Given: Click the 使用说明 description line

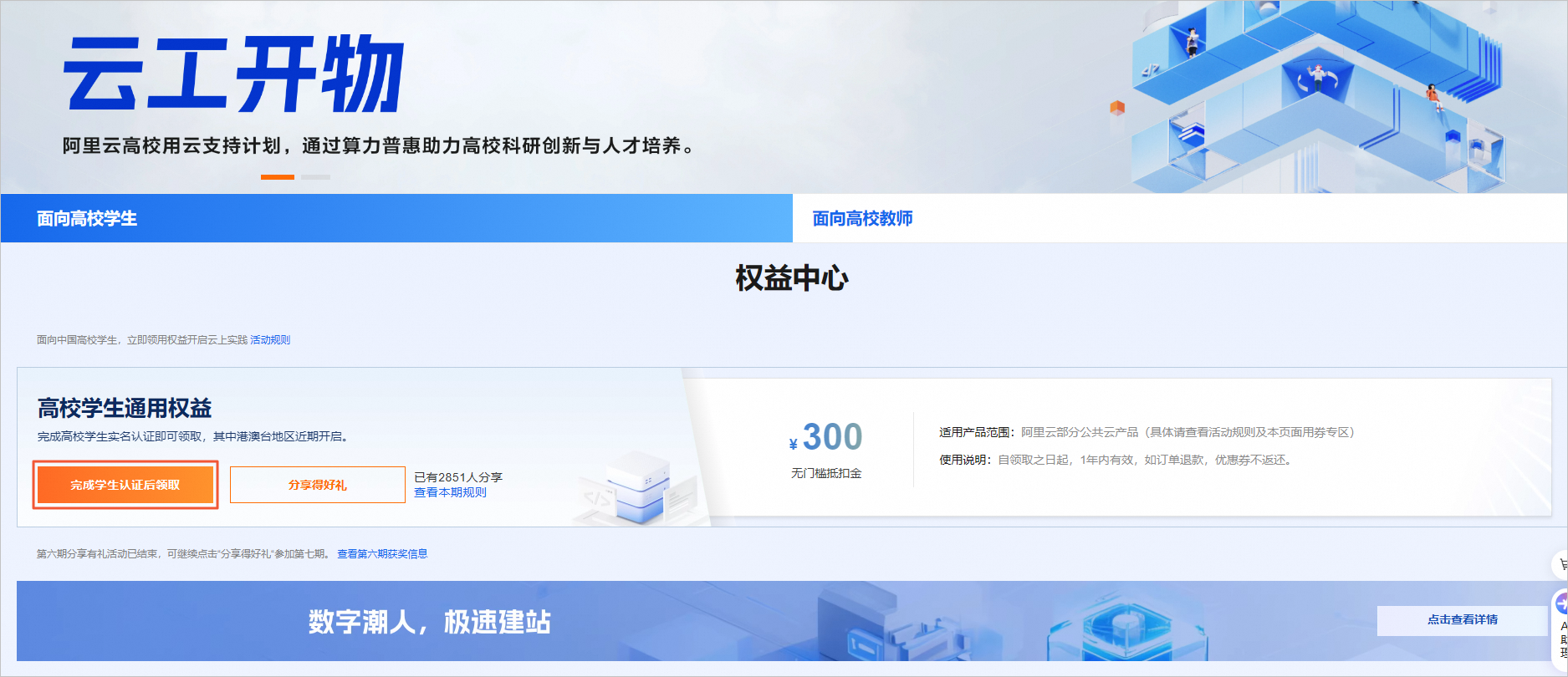Looking at the screenshot, I should (x=1116, y=460).
